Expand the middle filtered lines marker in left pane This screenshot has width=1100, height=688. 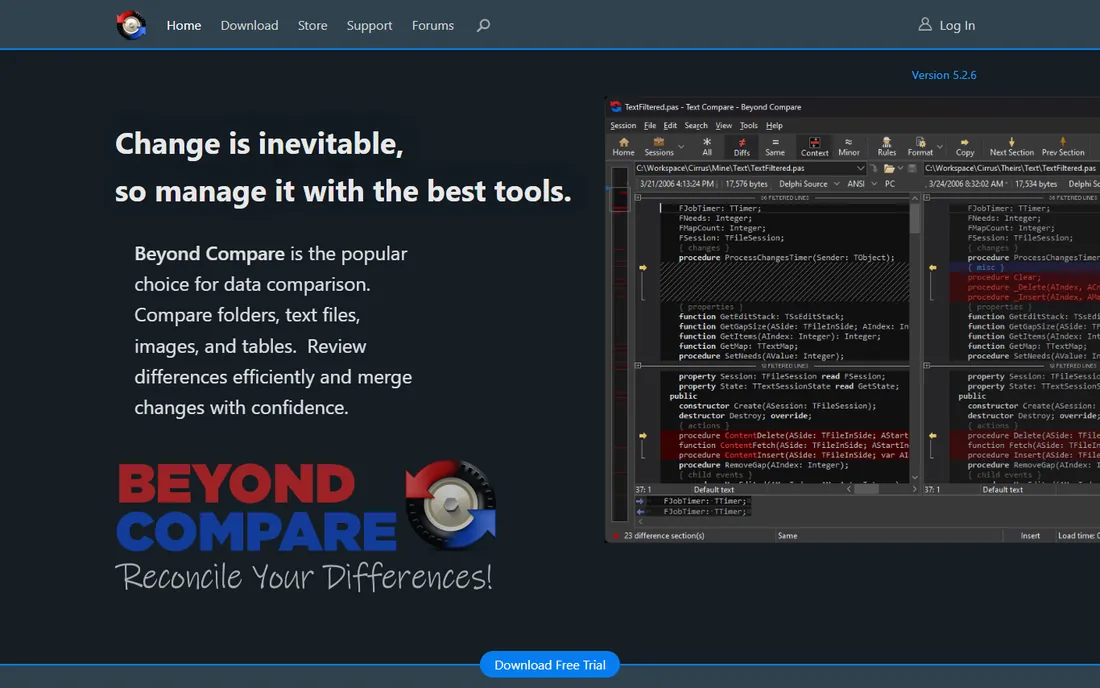pyautogui.click(x=638, y=365)
